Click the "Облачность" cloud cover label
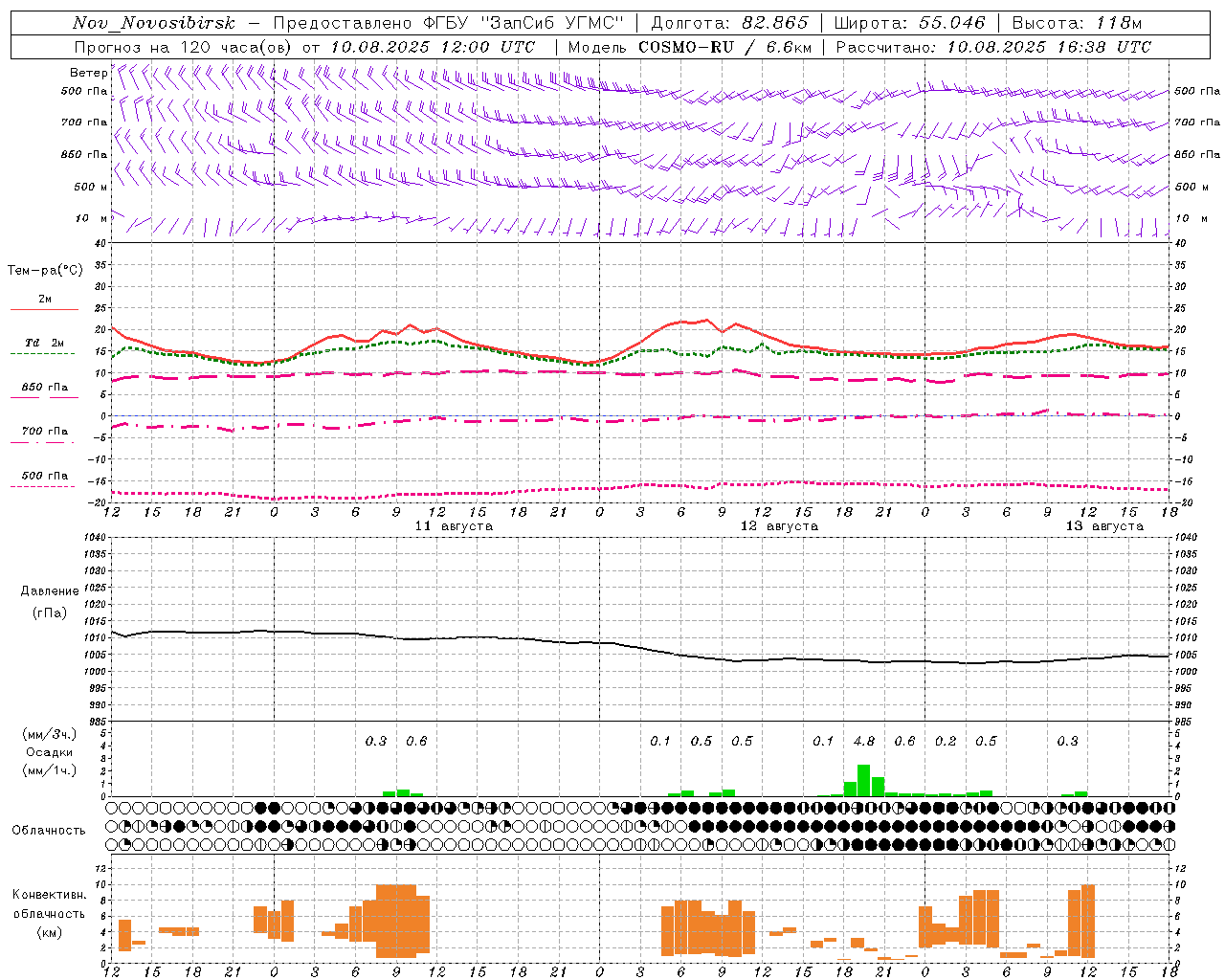The height and width of the screenshot is (980, 1225). [x=49, y=830]
